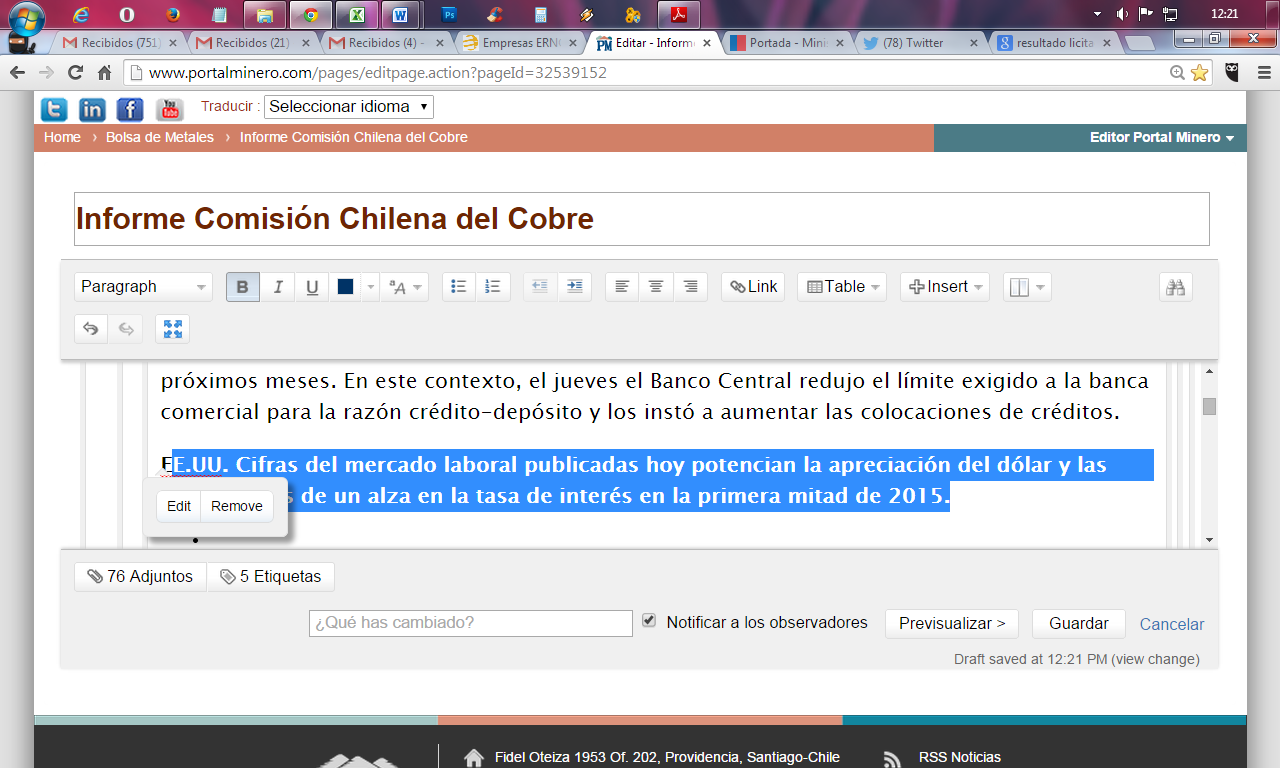This screenshot has width=1280, height=768.
Task: Click the Guardar button
Action: click(1078, 623)
